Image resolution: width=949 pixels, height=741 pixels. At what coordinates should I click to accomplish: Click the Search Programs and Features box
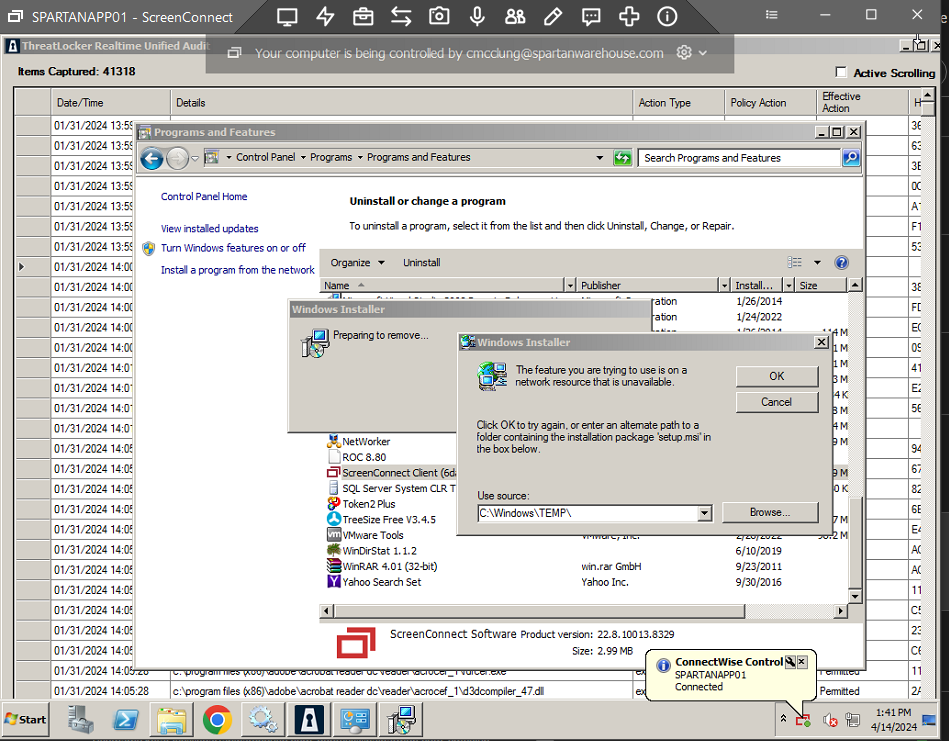pyautogui.click(x=738, y=158)
